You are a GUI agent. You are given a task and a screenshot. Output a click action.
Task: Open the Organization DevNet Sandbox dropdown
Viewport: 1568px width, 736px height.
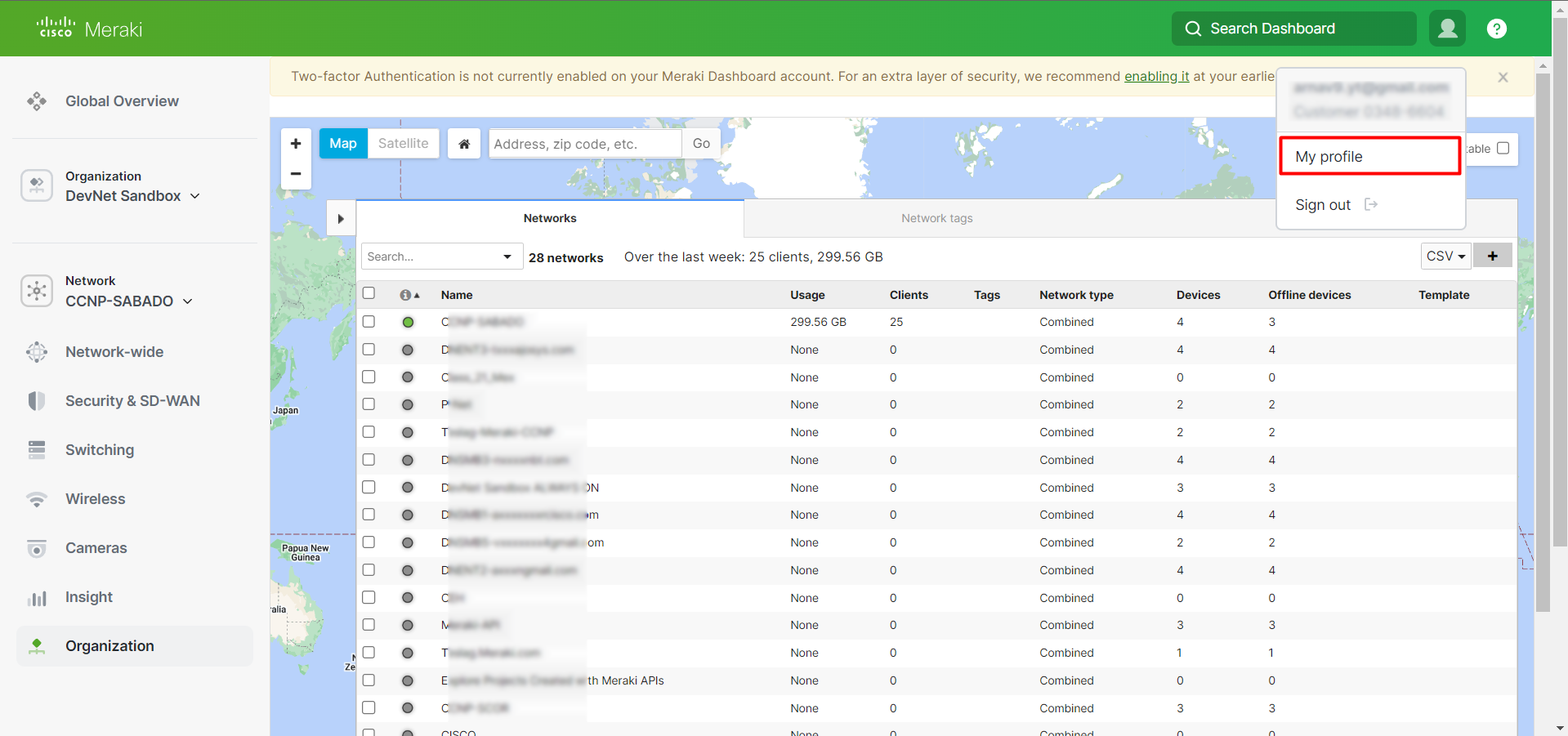click(132, 196)
